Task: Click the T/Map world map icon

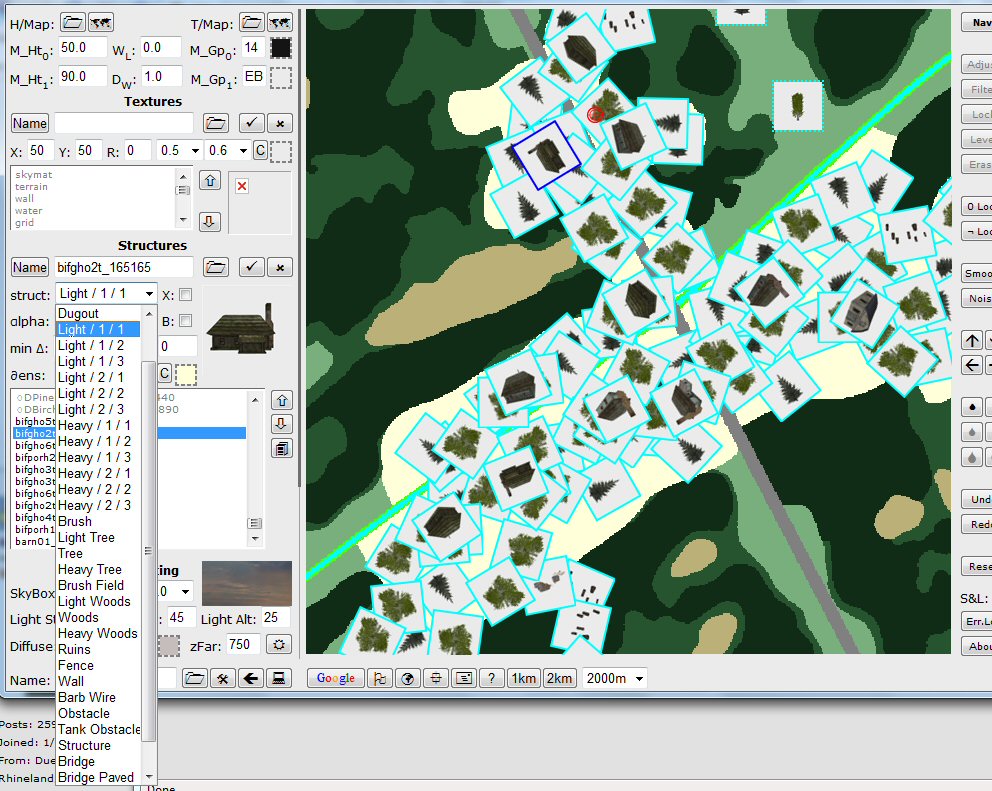Action: tap(280, 23)
